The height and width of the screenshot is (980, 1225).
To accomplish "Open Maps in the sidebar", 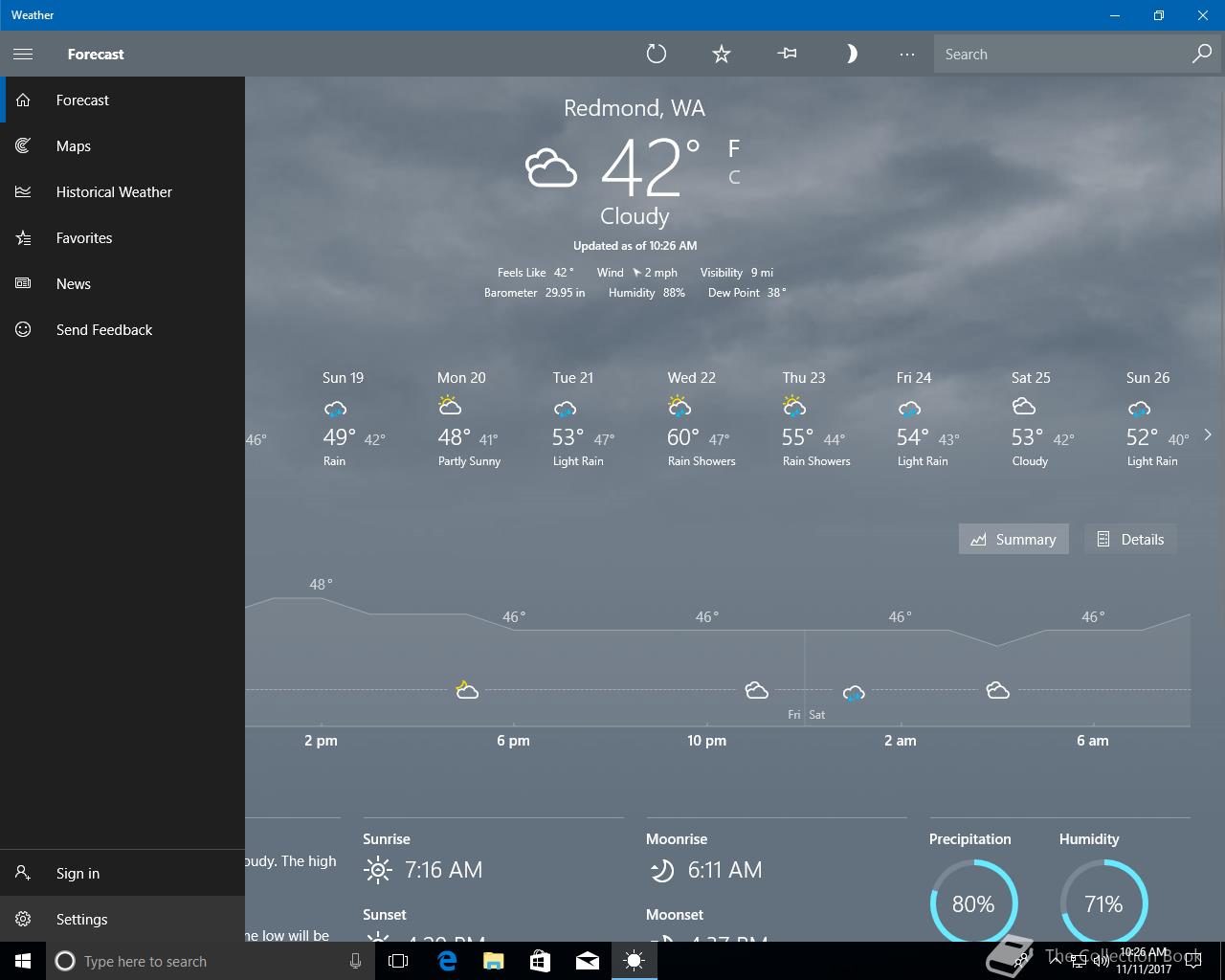I will [122, 145].
